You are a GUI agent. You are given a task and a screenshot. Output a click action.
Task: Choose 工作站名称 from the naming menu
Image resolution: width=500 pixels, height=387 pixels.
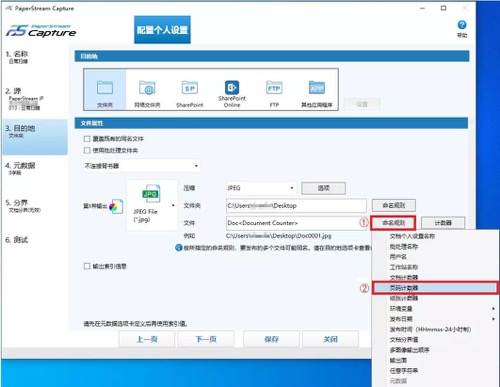pyautogui.click(x=404, y=267)
